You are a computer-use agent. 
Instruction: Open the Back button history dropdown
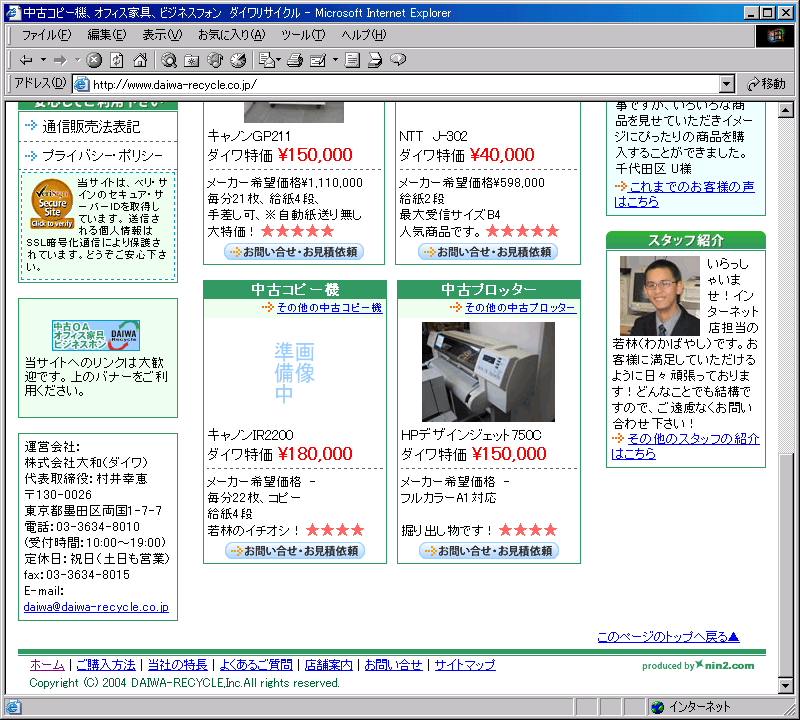tap(43, 60)
